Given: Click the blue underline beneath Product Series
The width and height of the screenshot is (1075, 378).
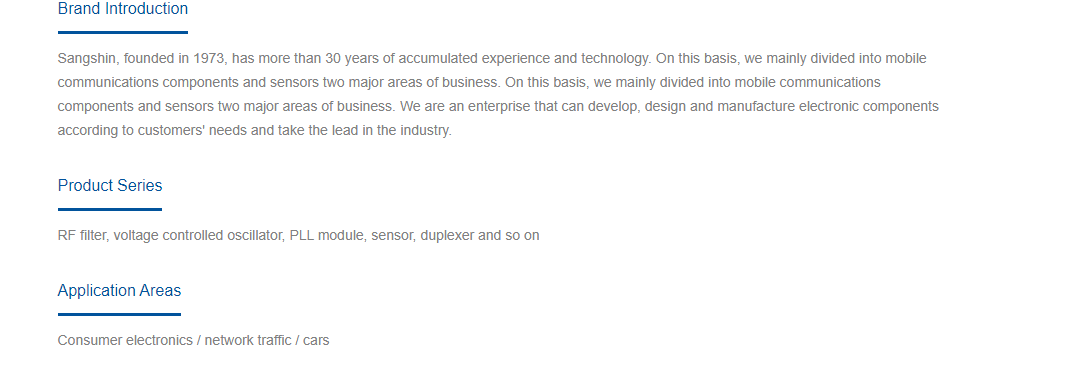Looking at the screenshot, I should pyautogui.click(x=110, y=209).
